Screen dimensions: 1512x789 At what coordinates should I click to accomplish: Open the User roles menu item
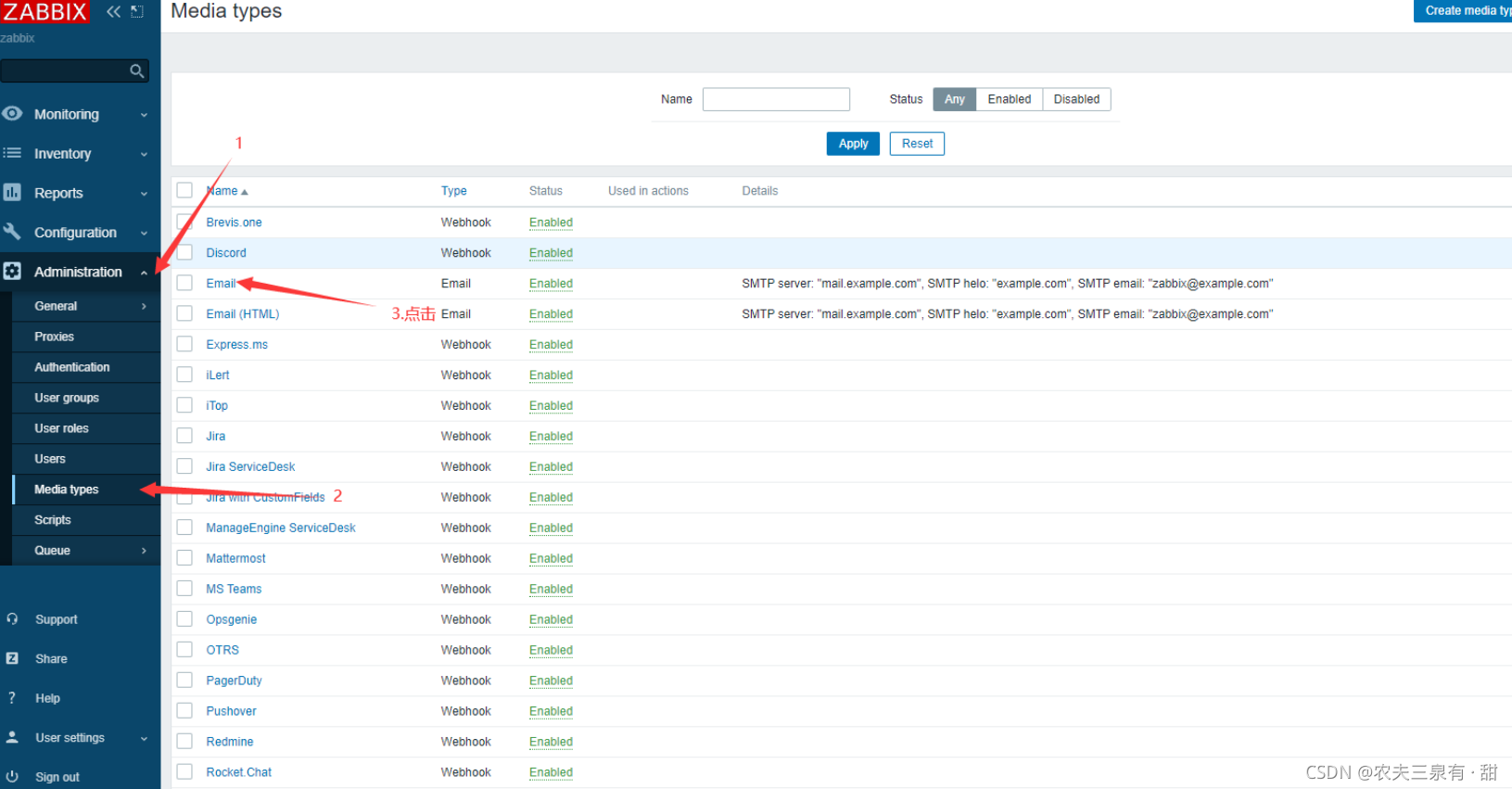tap(61, 428)
